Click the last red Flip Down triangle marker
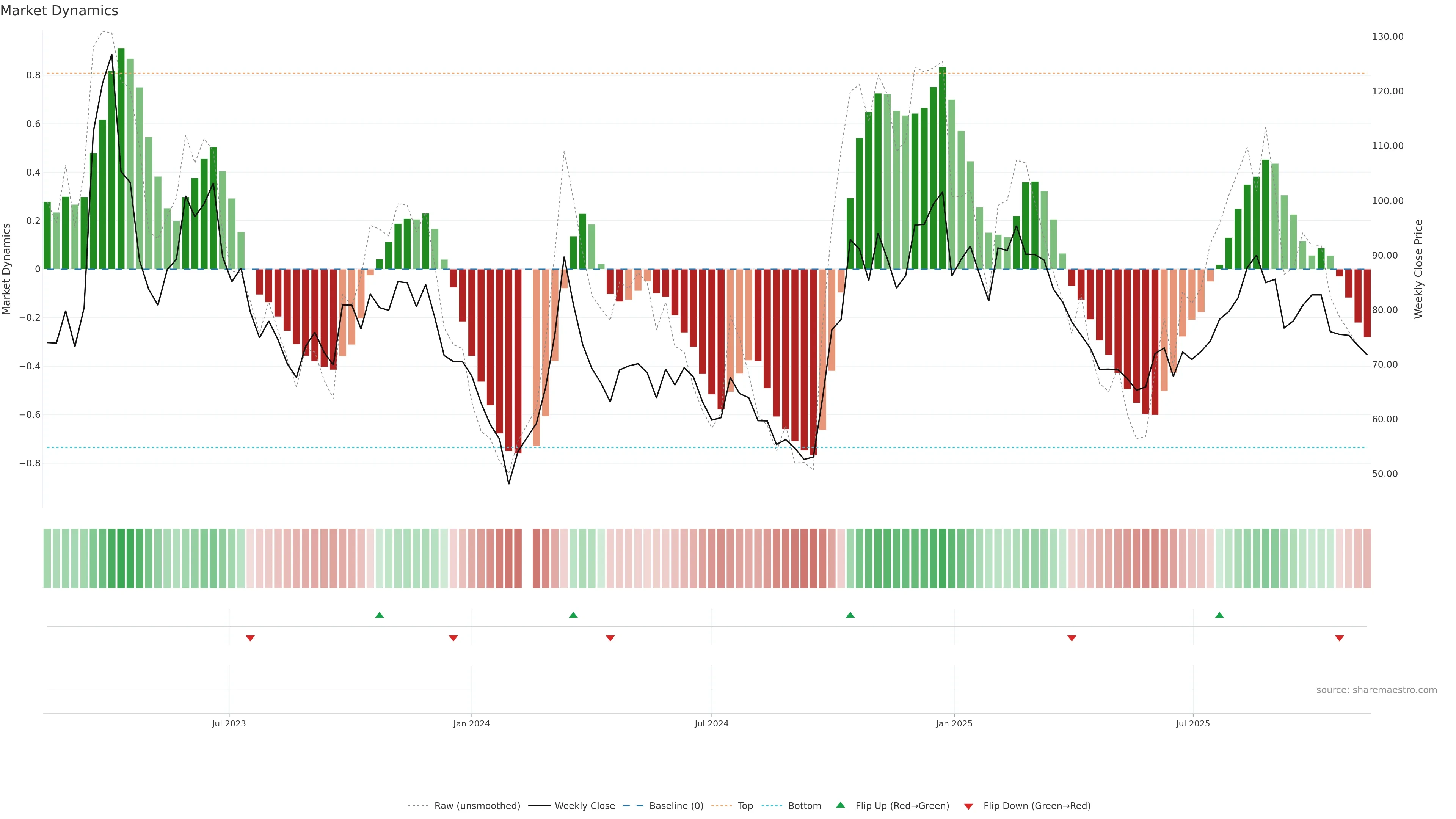This screenshot has width=1456, height=819. coord(1339,638)
